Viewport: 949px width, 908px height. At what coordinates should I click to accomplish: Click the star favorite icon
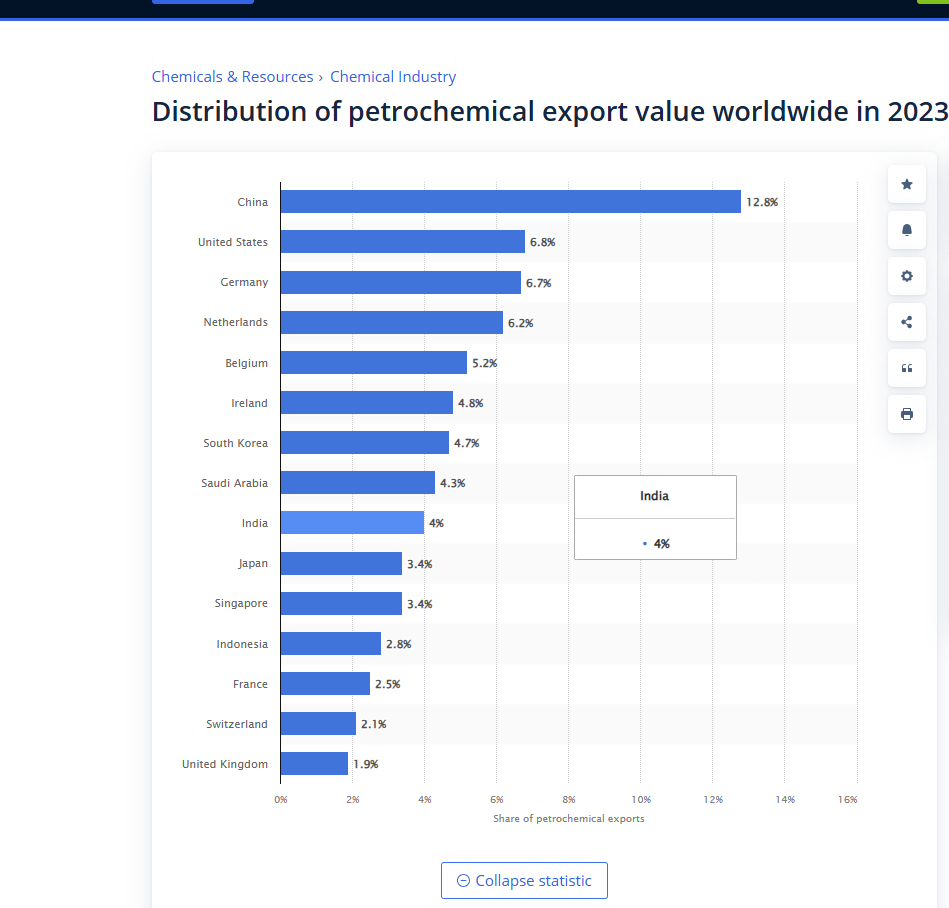(x=907, y=184)
